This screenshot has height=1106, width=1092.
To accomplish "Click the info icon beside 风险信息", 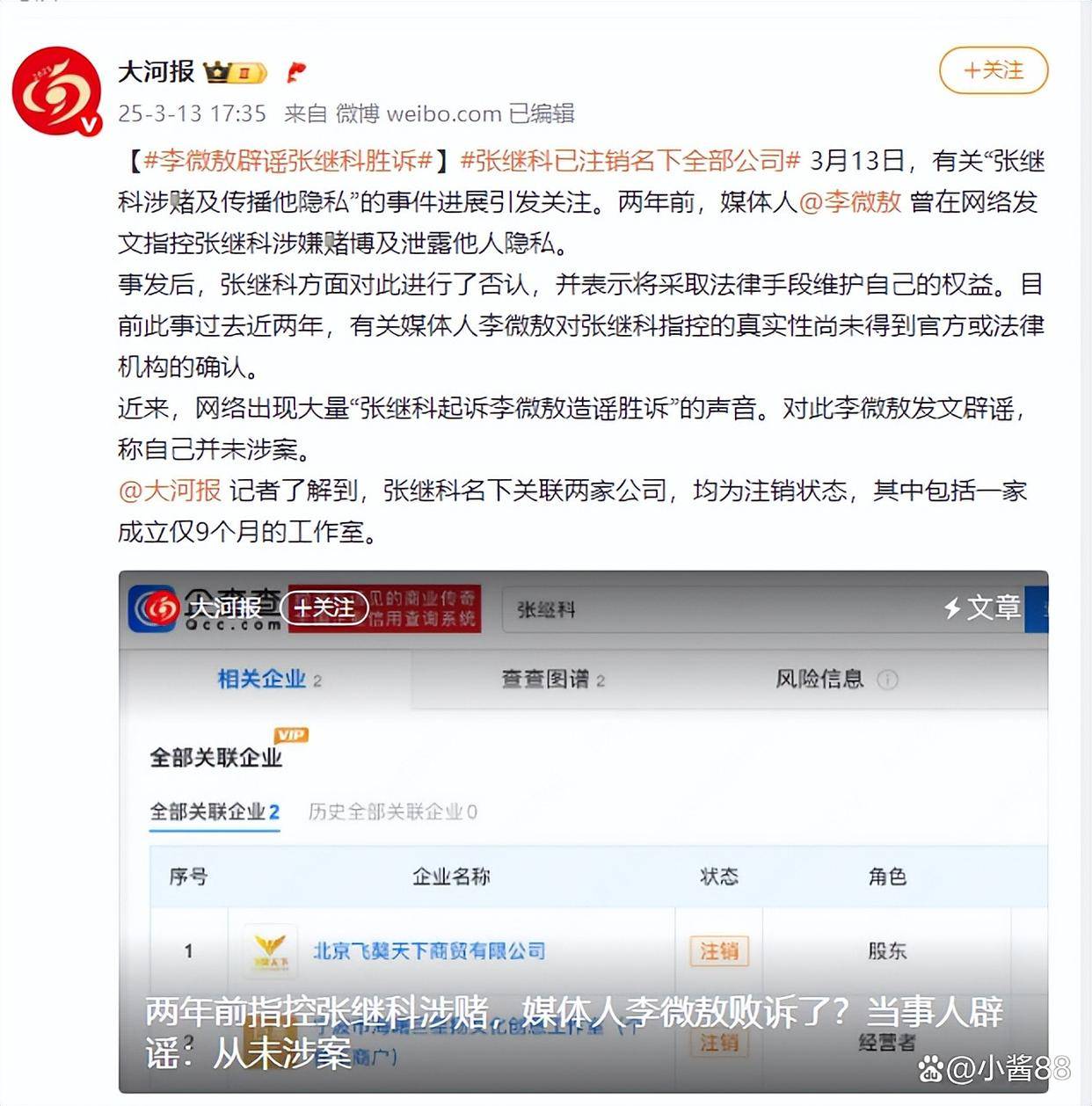I will pyautogui.click(x=887, y=679).
